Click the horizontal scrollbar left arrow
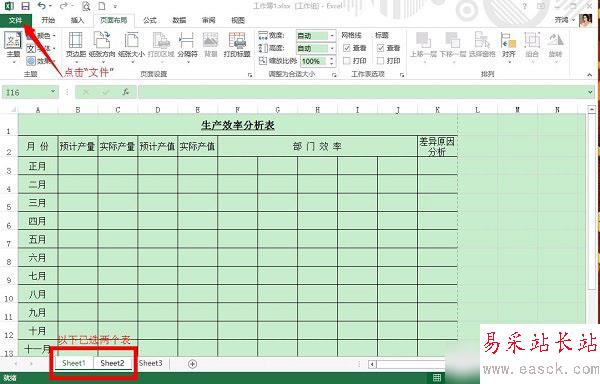Screen dimensions: 600x384 click(372, 364)
